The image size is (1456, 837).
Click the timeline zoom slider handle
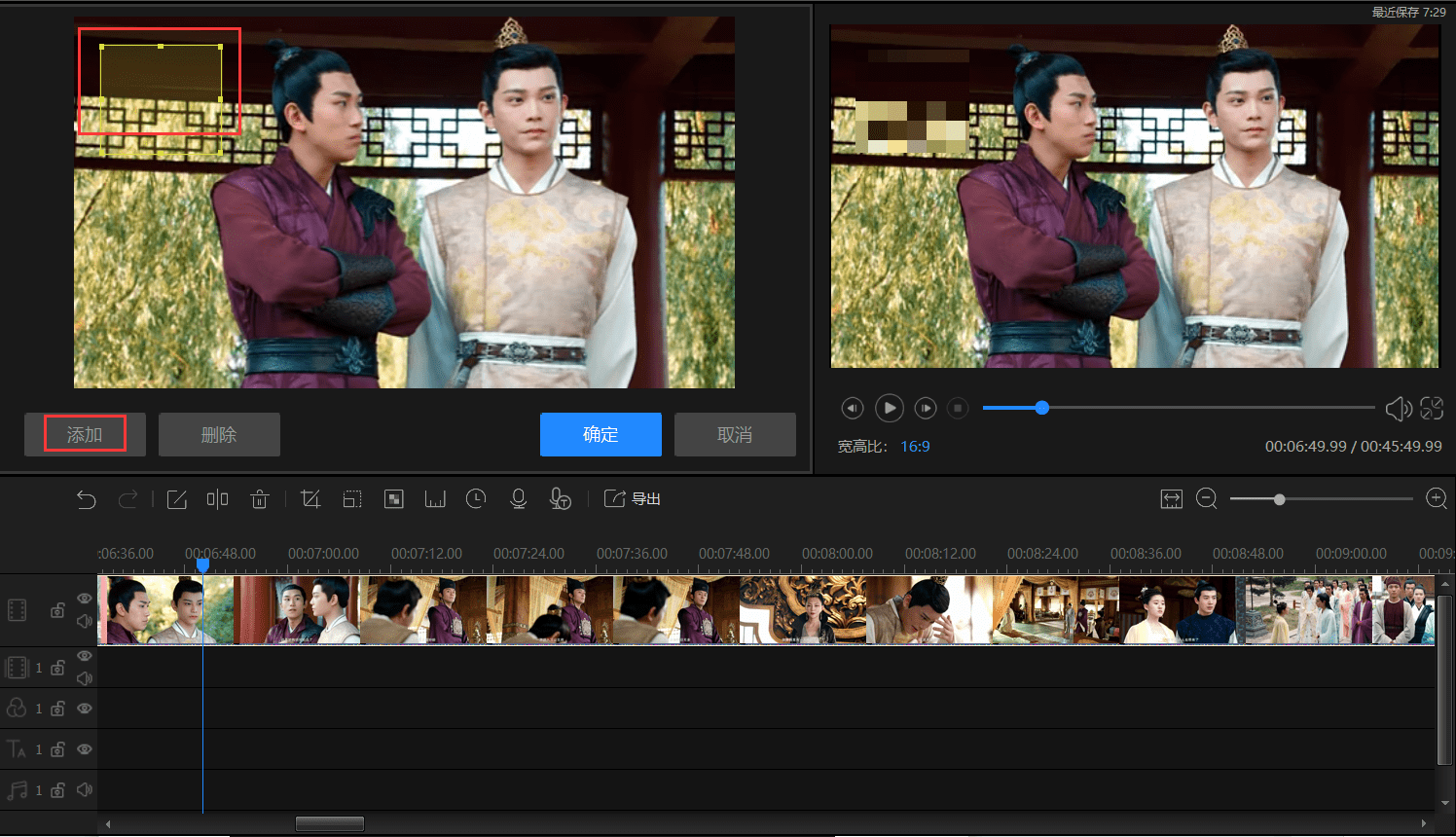[1279, 499]
